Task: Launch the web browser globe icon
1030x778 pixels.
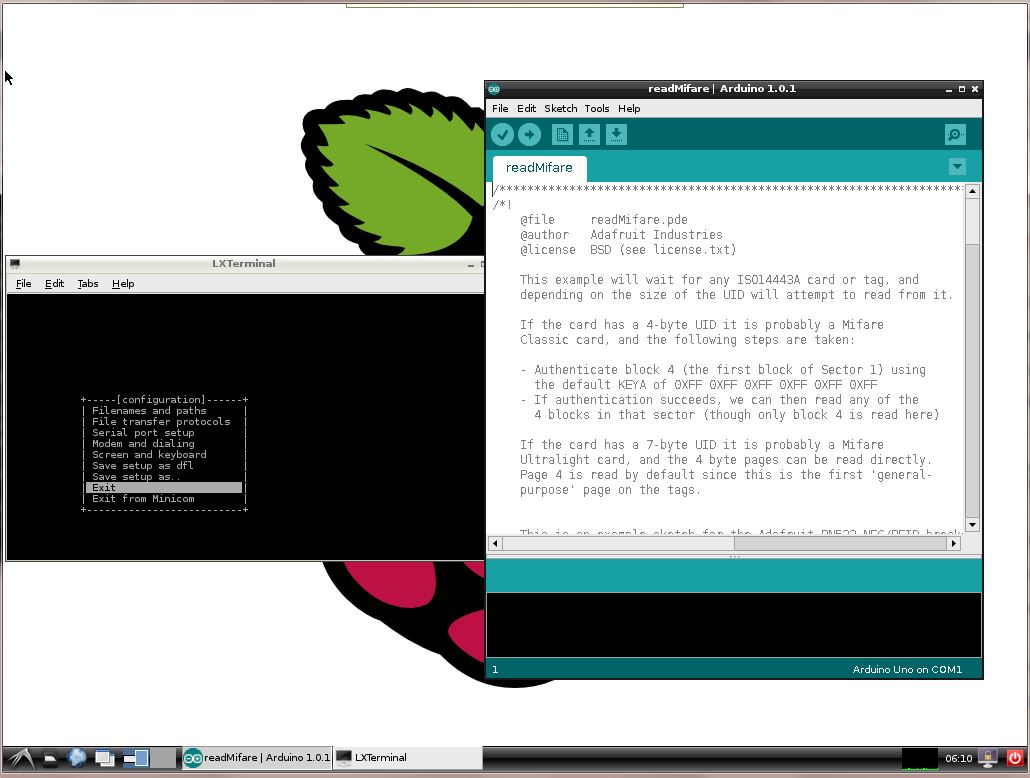Action: pyautogui.click(x=77, y=758)
